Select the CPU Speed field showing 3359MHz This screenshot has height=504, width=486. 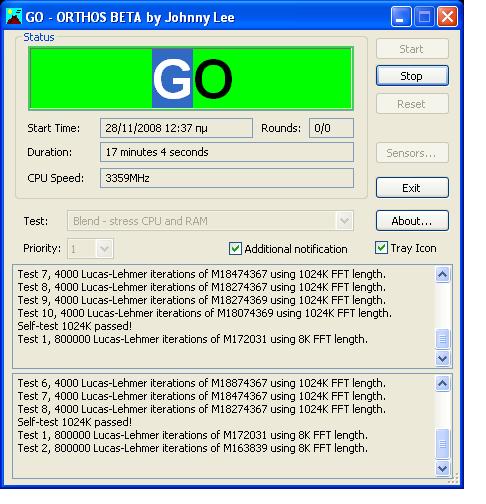point(227,178)
